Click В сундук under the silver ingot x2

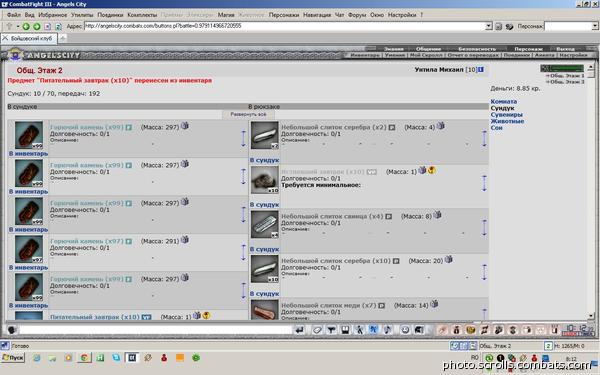point(265,160)
